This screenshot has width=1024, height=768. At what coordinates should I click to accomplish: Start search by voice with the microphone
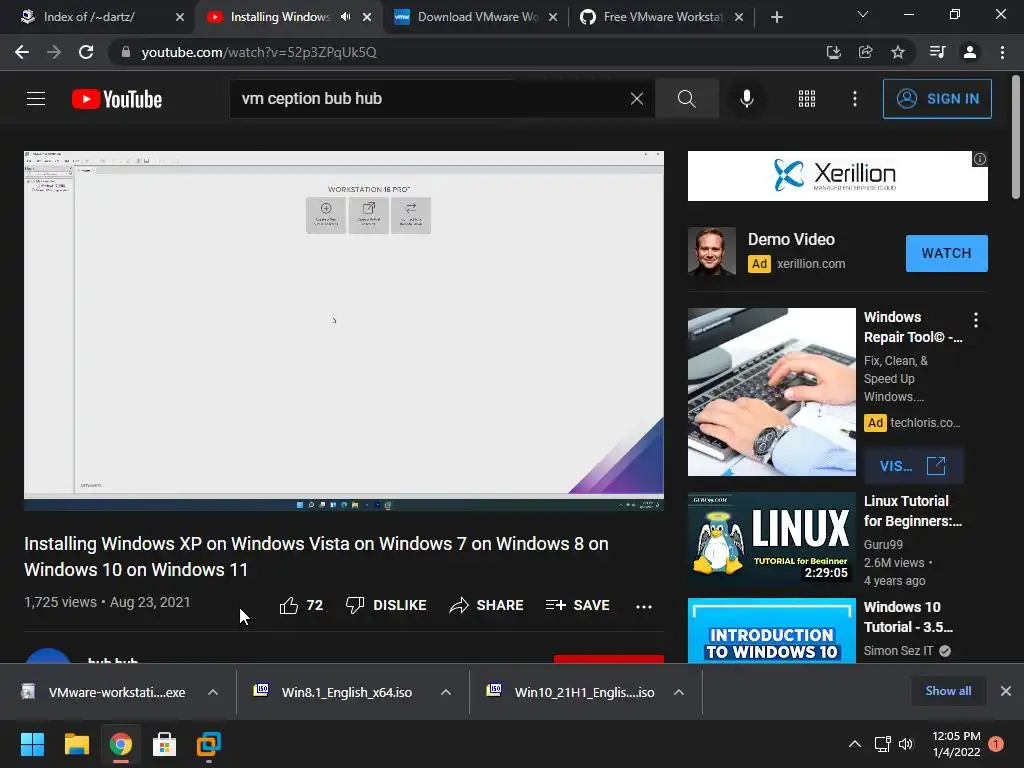pos(746,99)
